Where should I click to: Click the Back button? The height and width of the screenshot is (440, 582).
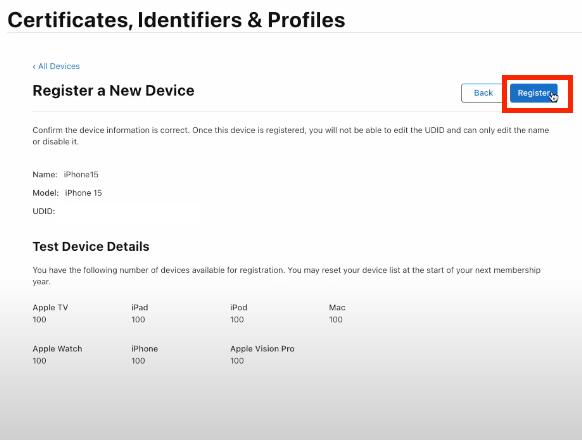coord(483,93)
